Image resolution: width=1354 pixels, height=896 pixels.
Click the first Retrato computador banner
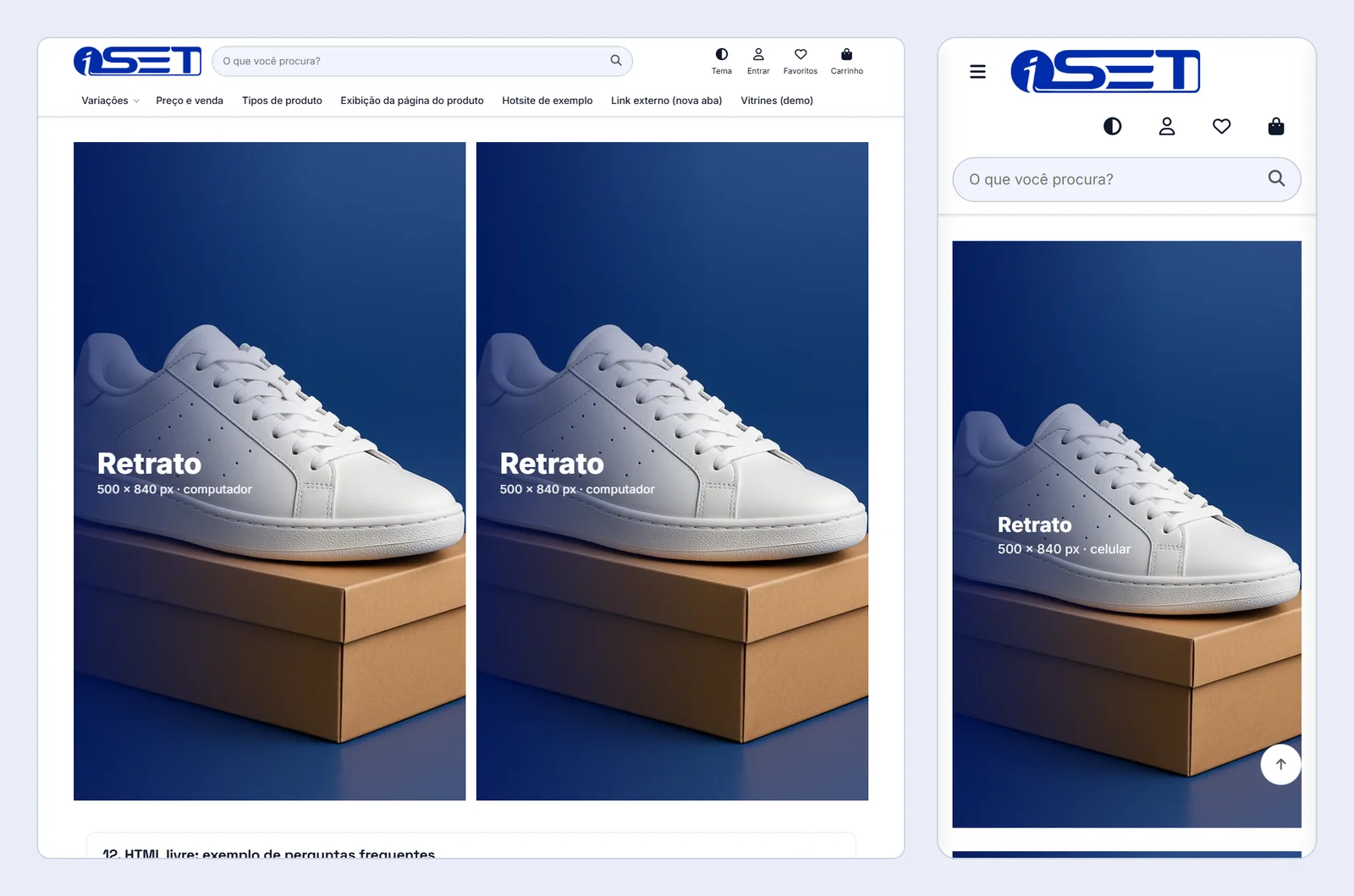click(x=269, y=471)
